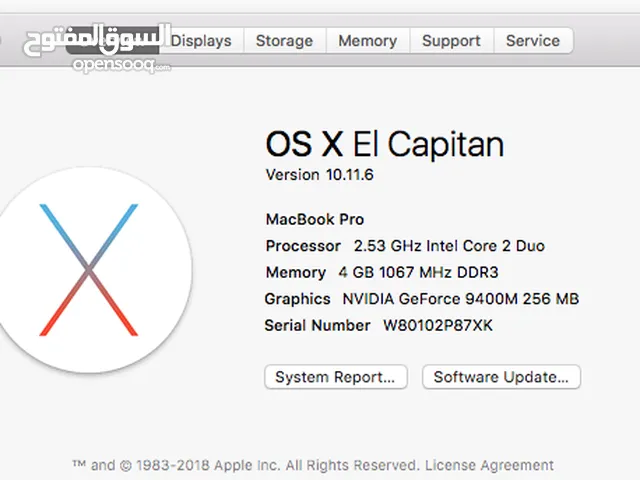
Task: Click the OS X El Capitan X logo
Action: 89,270
